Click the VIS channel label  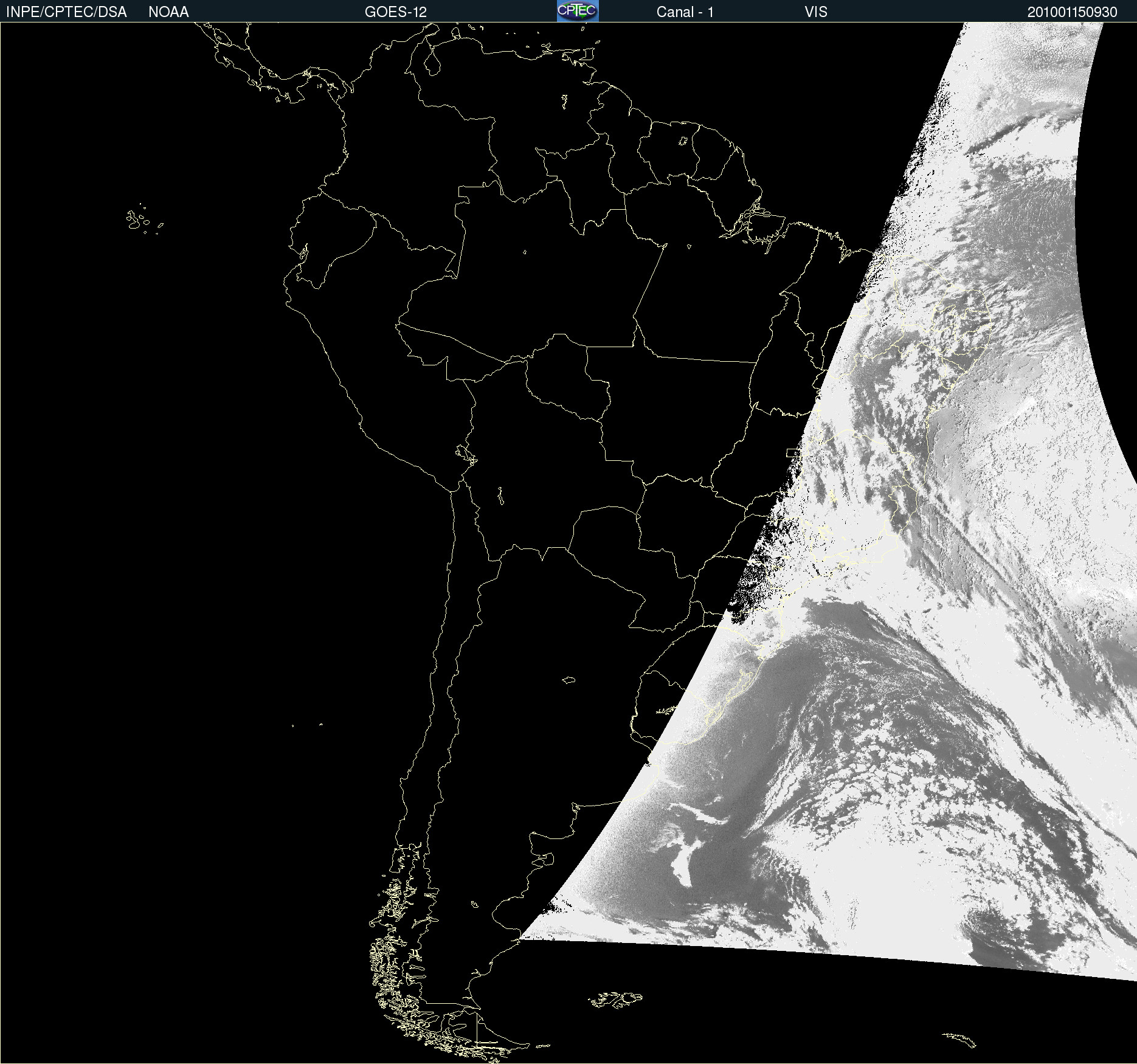816,12
